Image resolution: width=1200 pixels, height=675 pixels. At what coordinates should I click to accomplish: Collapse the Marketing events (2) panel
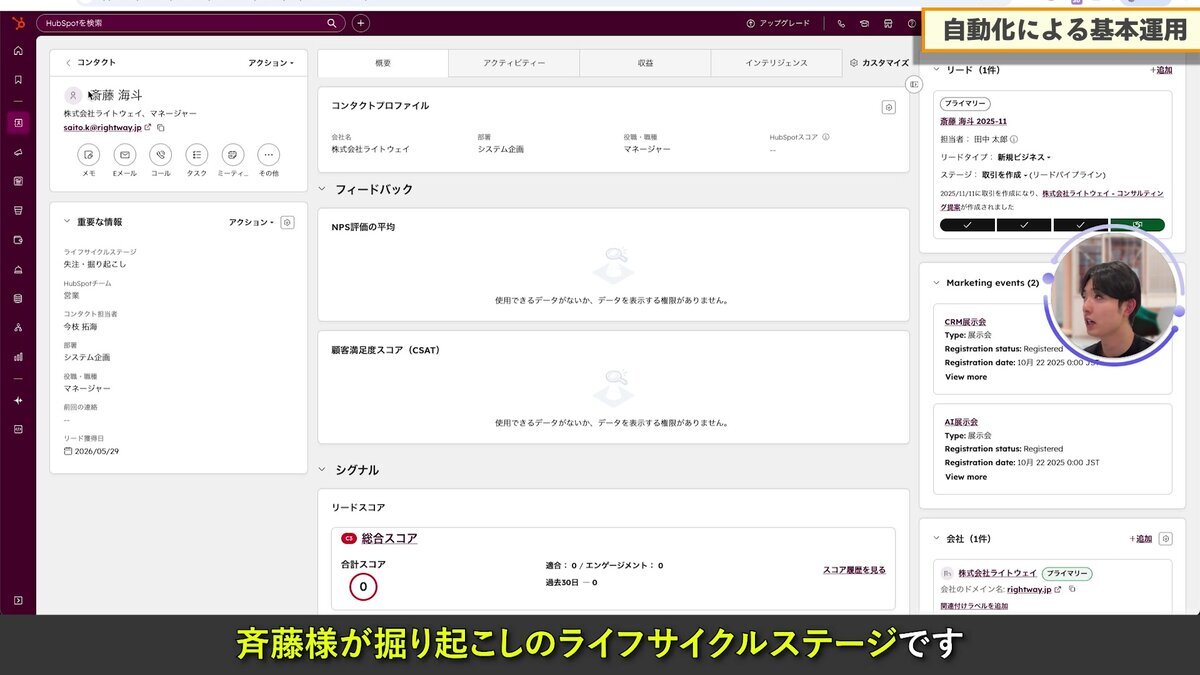[935, 282]
